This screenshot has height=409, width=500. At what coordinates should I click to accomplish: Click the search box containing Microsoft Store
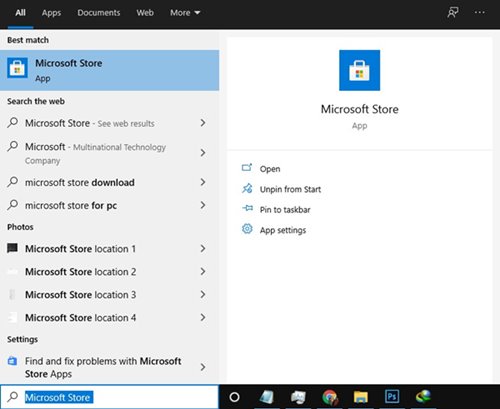click(109, 397)
